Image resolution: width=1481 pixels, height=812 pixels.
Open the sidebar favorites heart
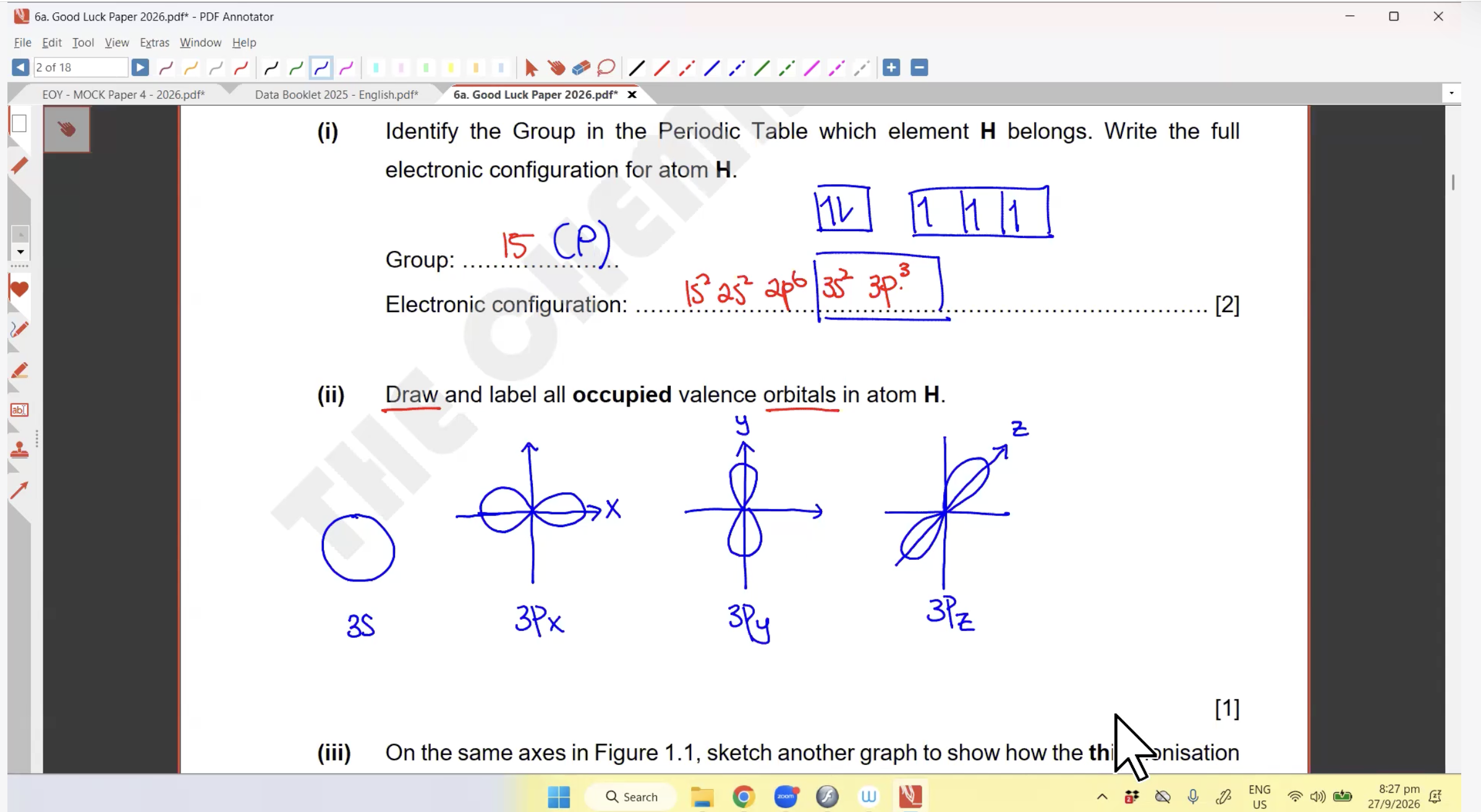[x=19, y=289]
